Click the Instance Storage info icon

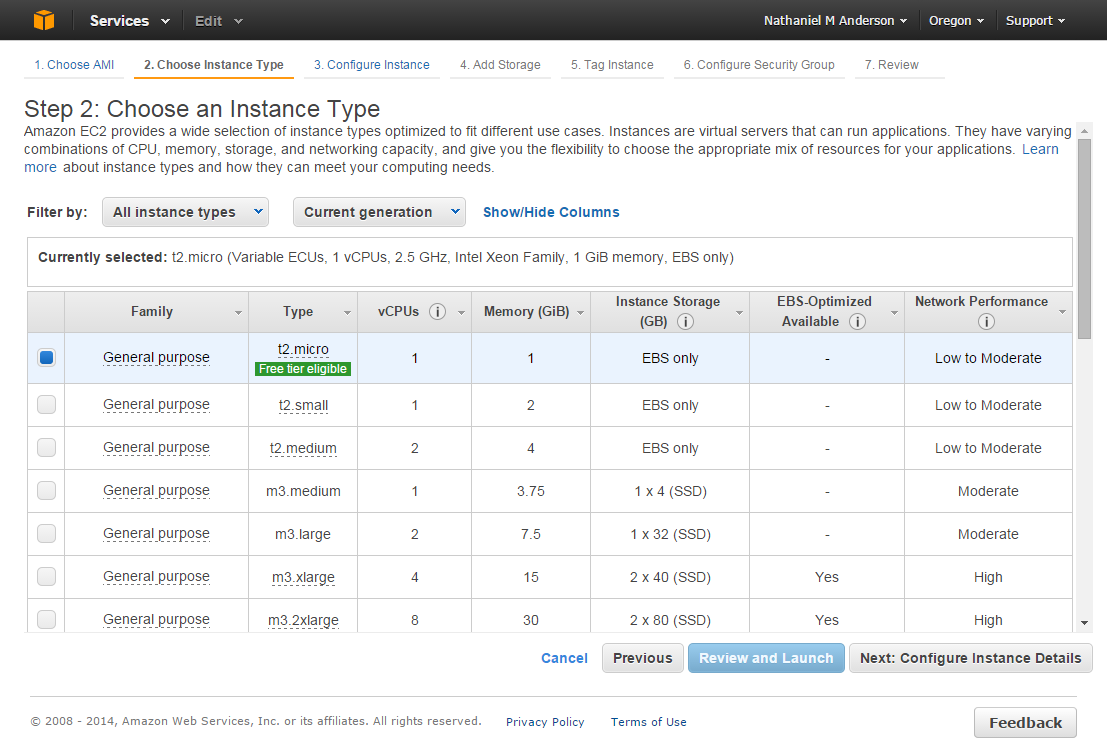(x=685, y=322)
